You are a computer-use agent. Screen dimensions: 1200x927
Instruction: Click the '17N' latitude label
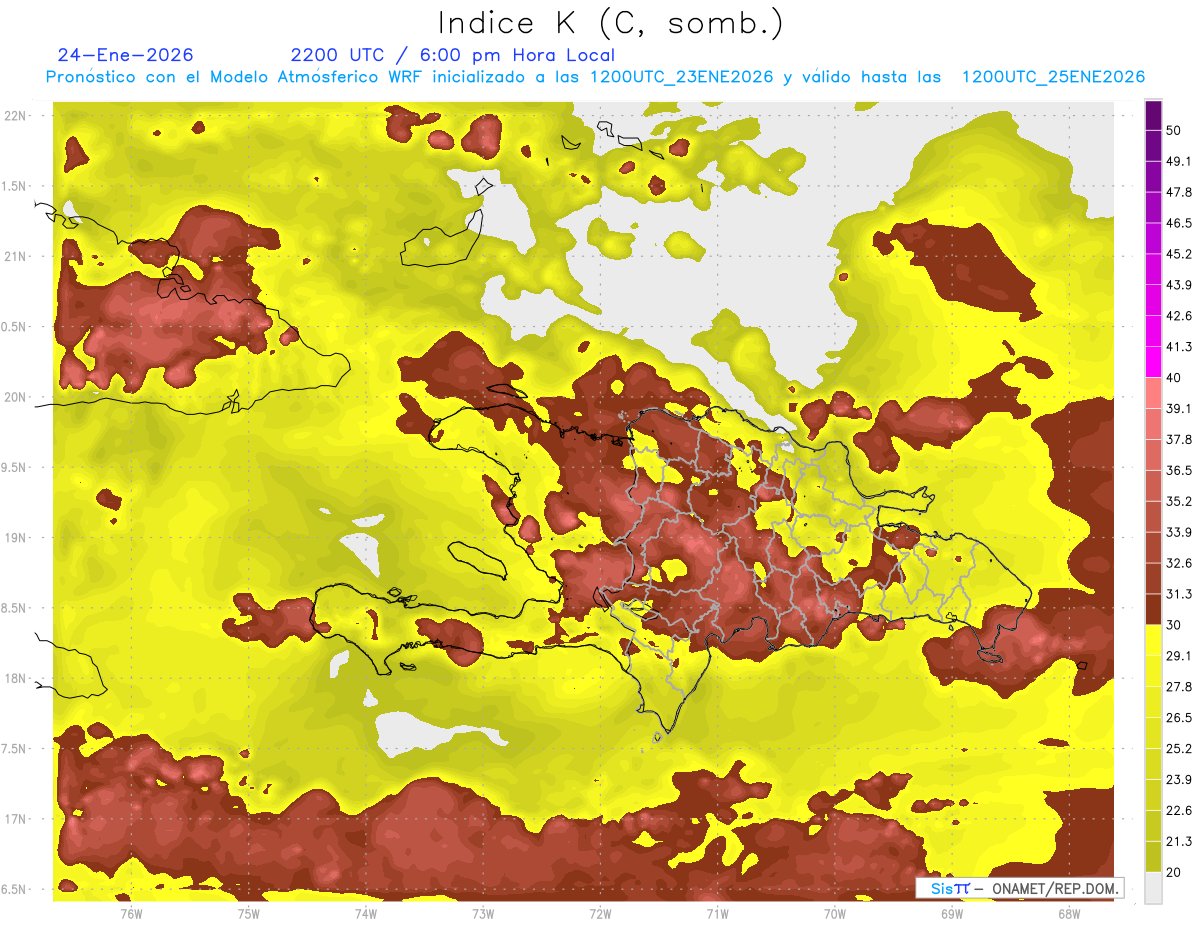(x=15, y=819)
